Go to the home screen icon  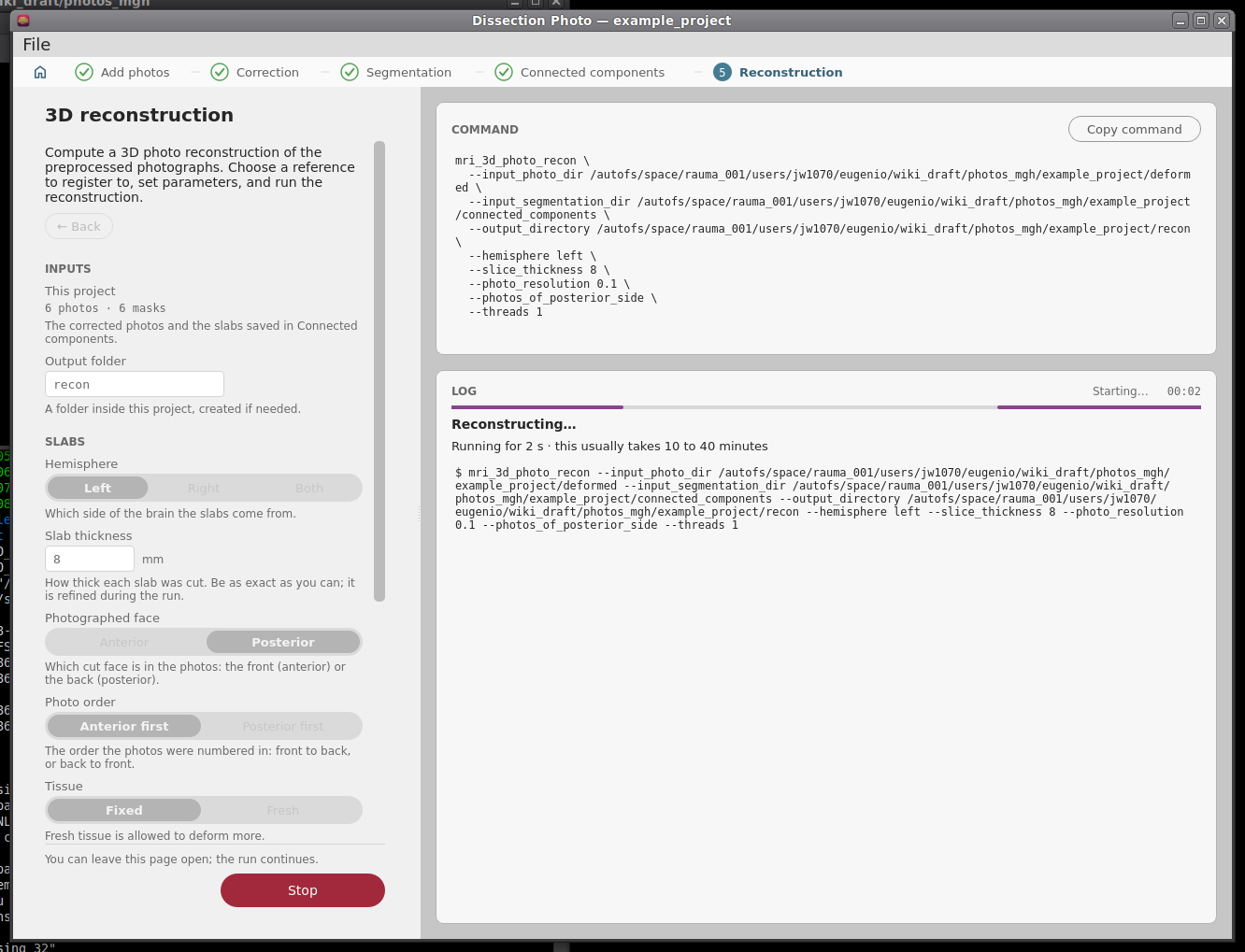point(40,72)
